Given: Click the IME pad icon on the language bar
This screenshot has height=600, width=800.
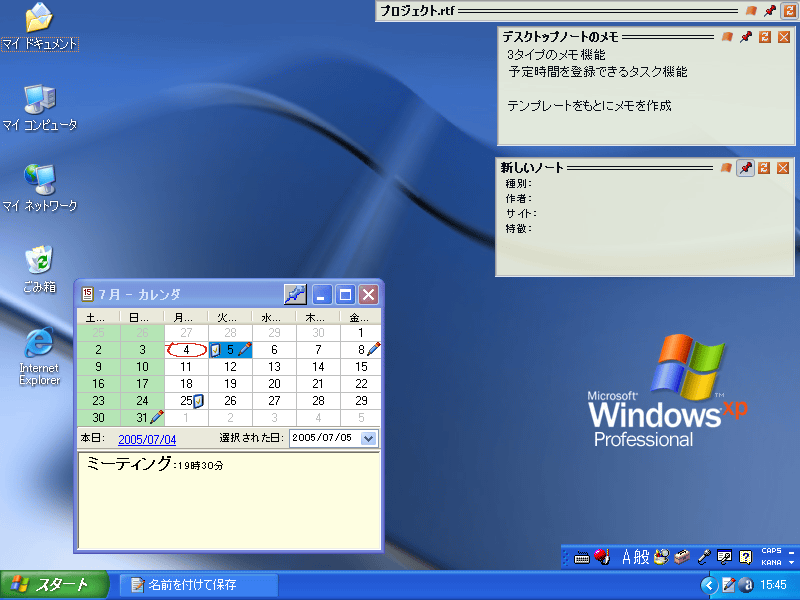Looking at the screenshot, I should 661,557.
